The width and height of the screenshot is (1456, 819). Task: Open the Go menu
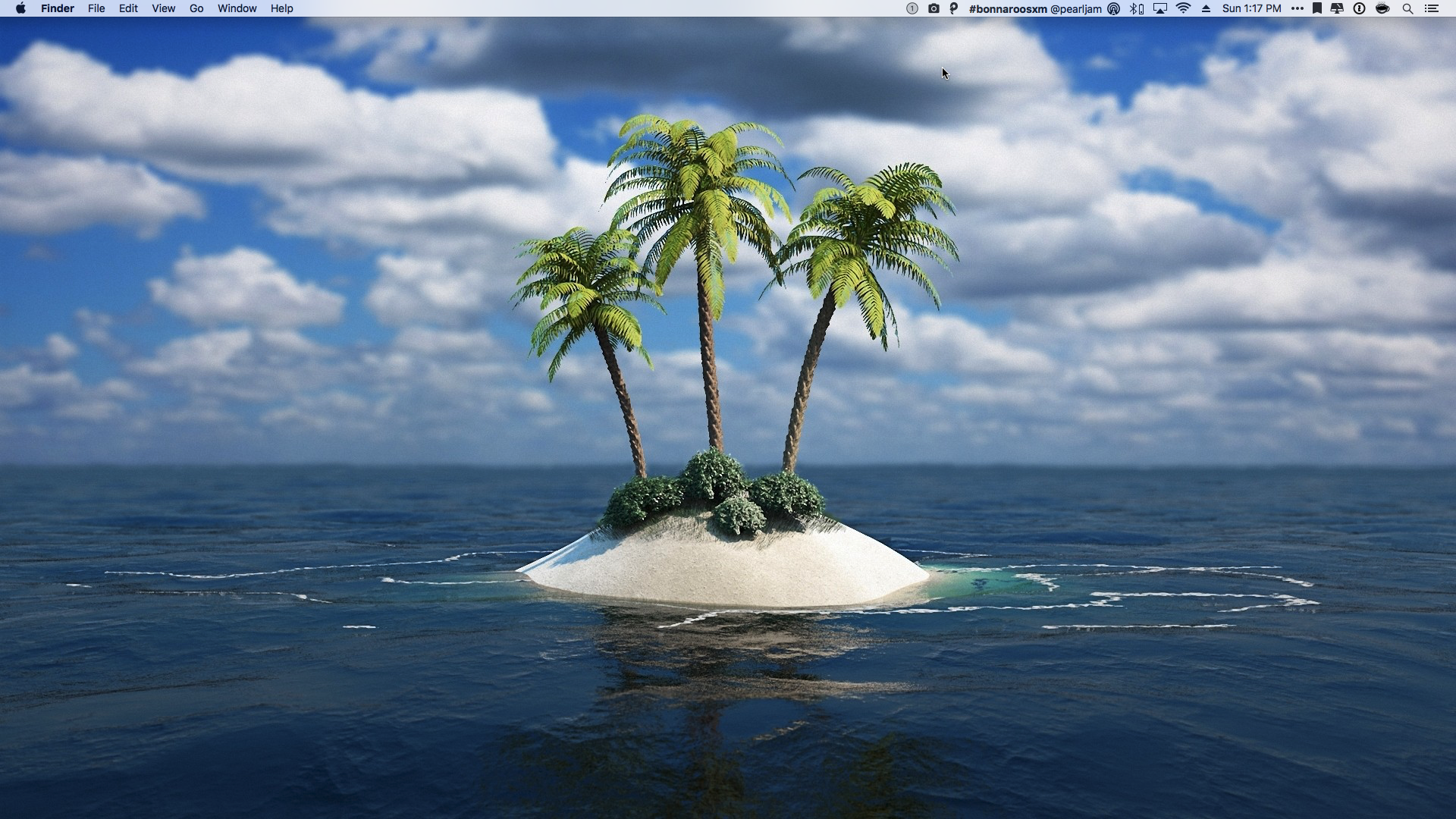coord(196,8)
